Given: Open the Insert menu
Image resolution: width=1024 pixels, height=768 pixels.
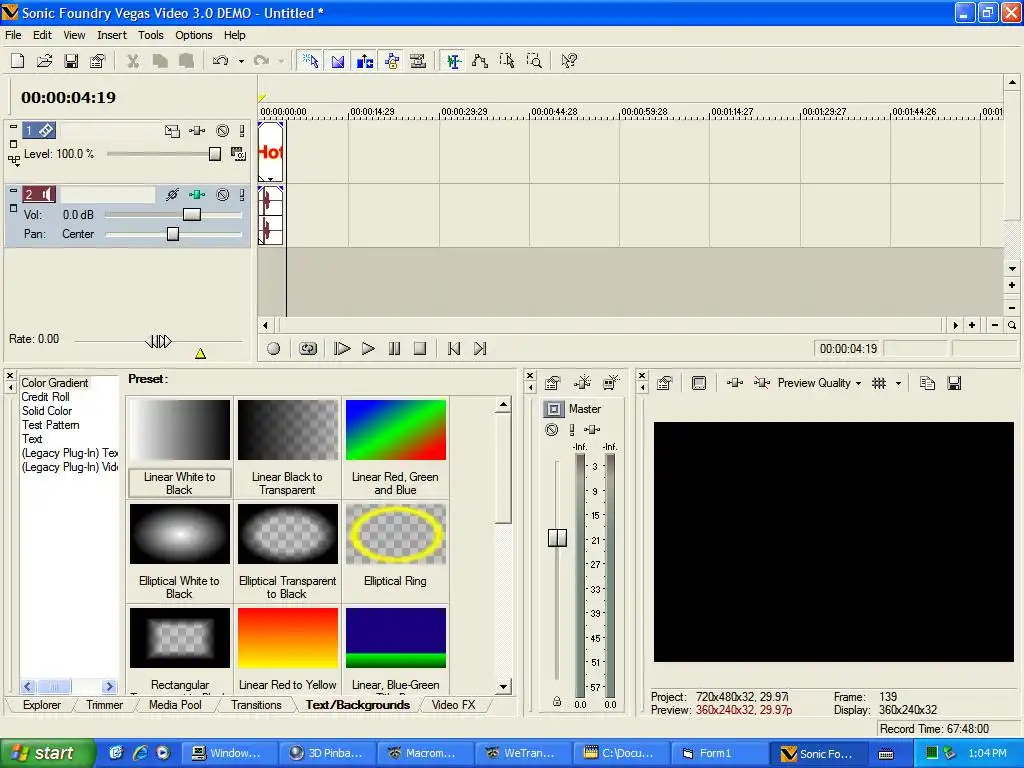Looking at the screenshot, I should (112, 35).
